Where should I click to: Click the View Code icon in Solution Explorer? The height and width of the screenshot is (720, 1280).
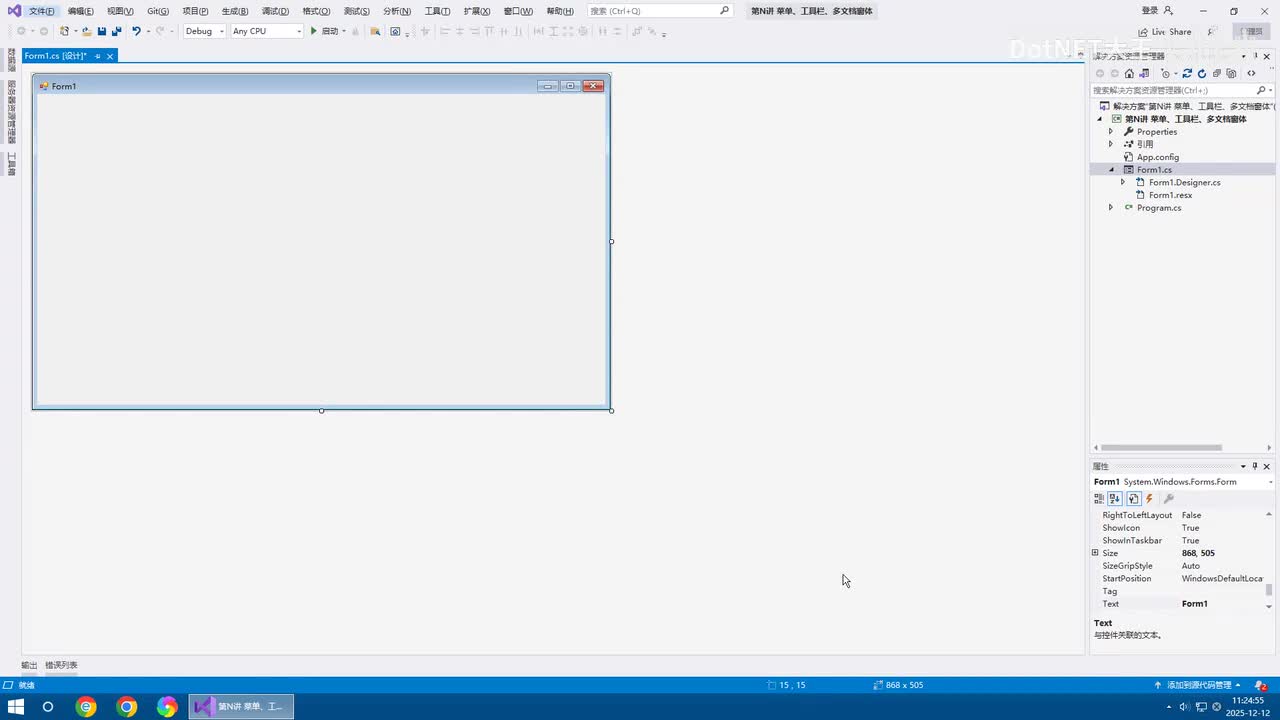[x=1251, y=73]
